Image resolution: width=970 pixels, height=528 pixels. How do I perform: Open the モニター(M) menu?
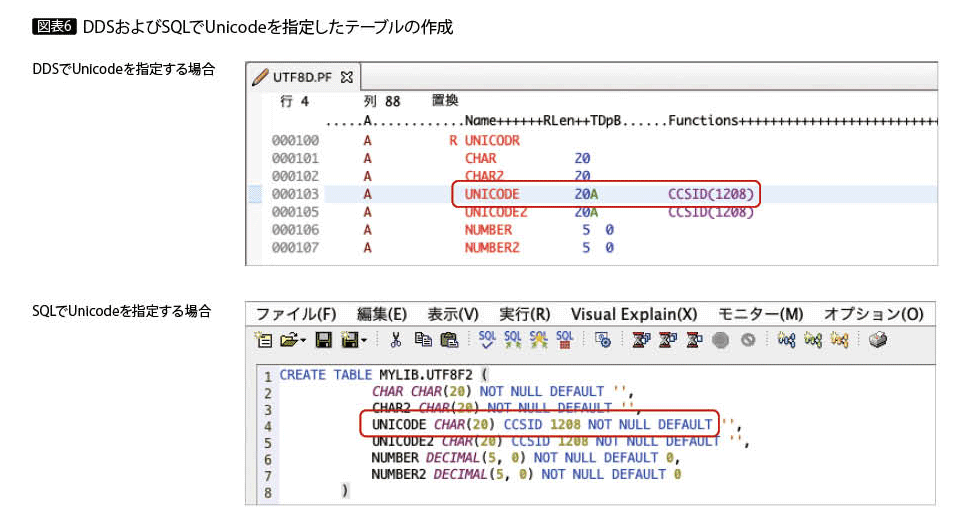tap(760, 314)
